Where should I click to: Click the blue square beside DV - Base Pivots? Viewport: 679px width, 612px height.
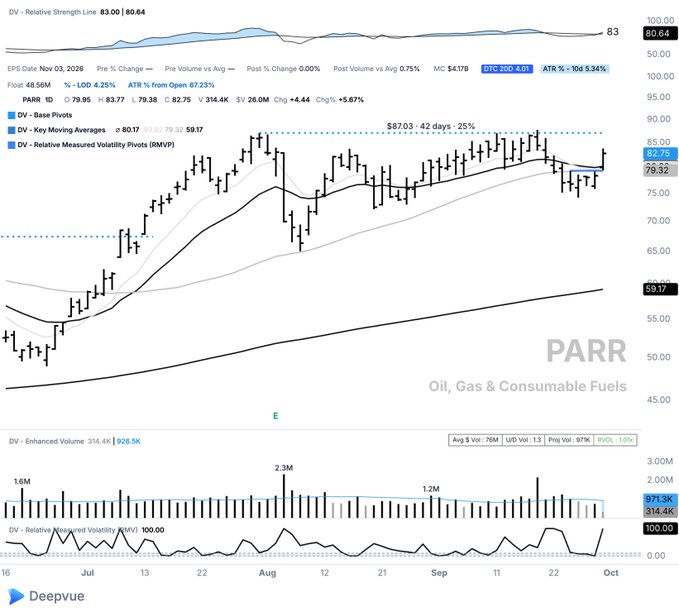[x=12, y=115]
